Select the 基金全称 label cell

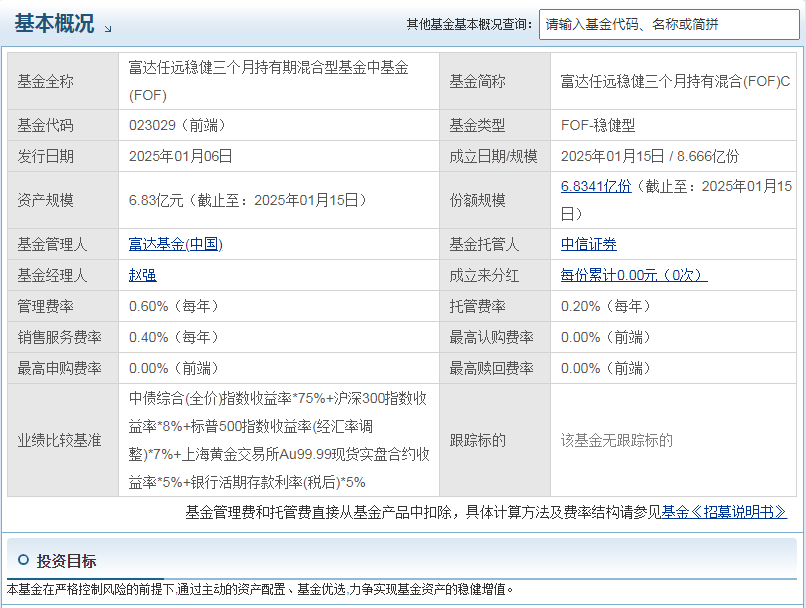[x=63, y=81]
